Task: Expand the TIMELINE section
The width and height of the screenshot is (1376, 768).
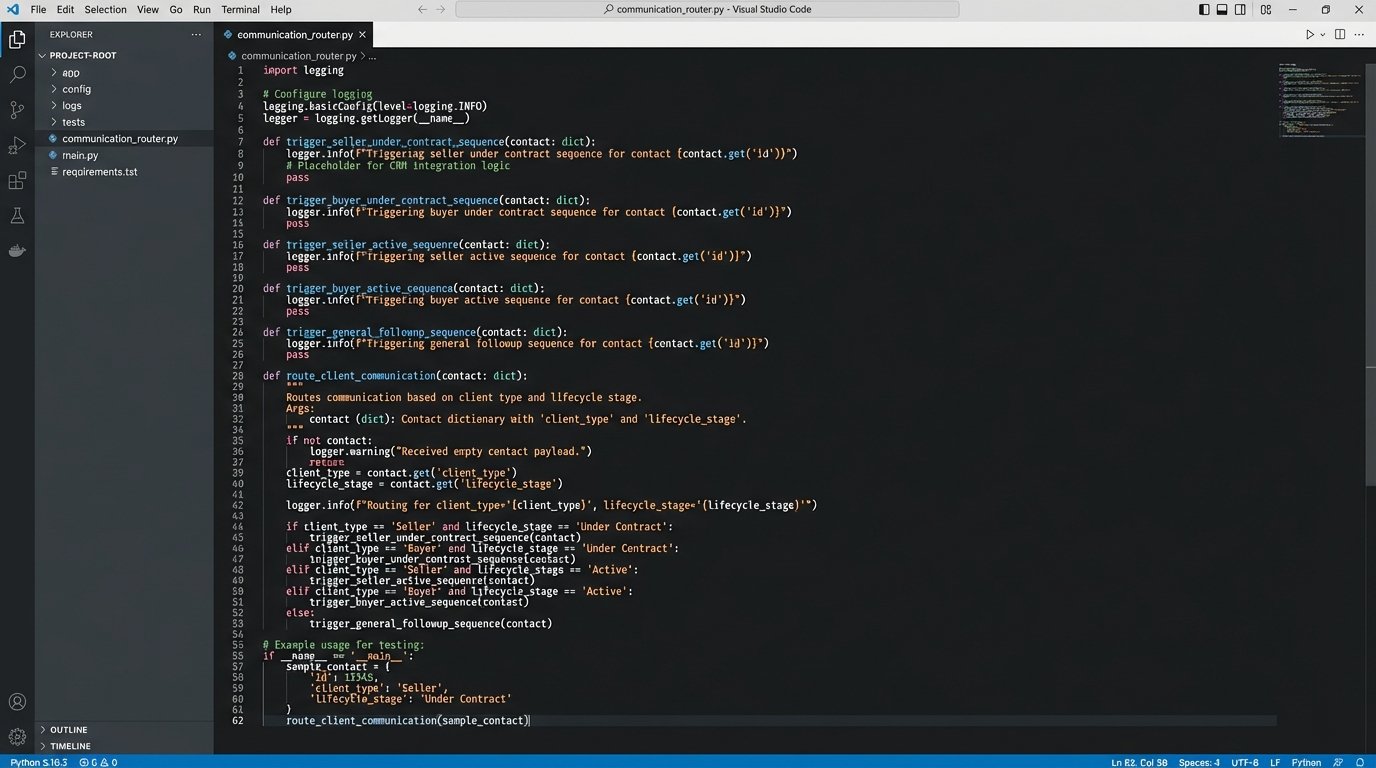Action: click(x=70, y=746)
